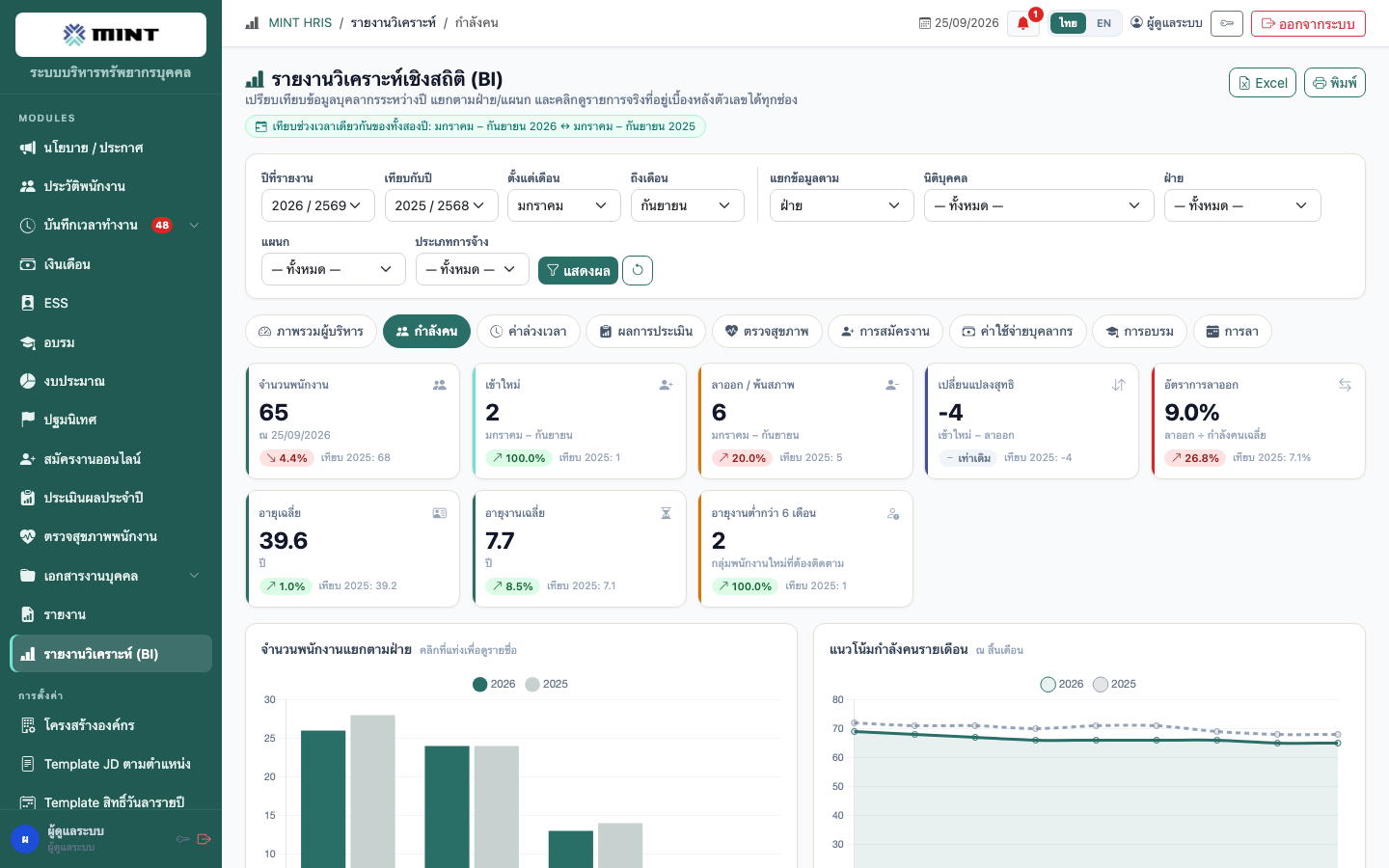Click the reset filters refresh icon

638,270
